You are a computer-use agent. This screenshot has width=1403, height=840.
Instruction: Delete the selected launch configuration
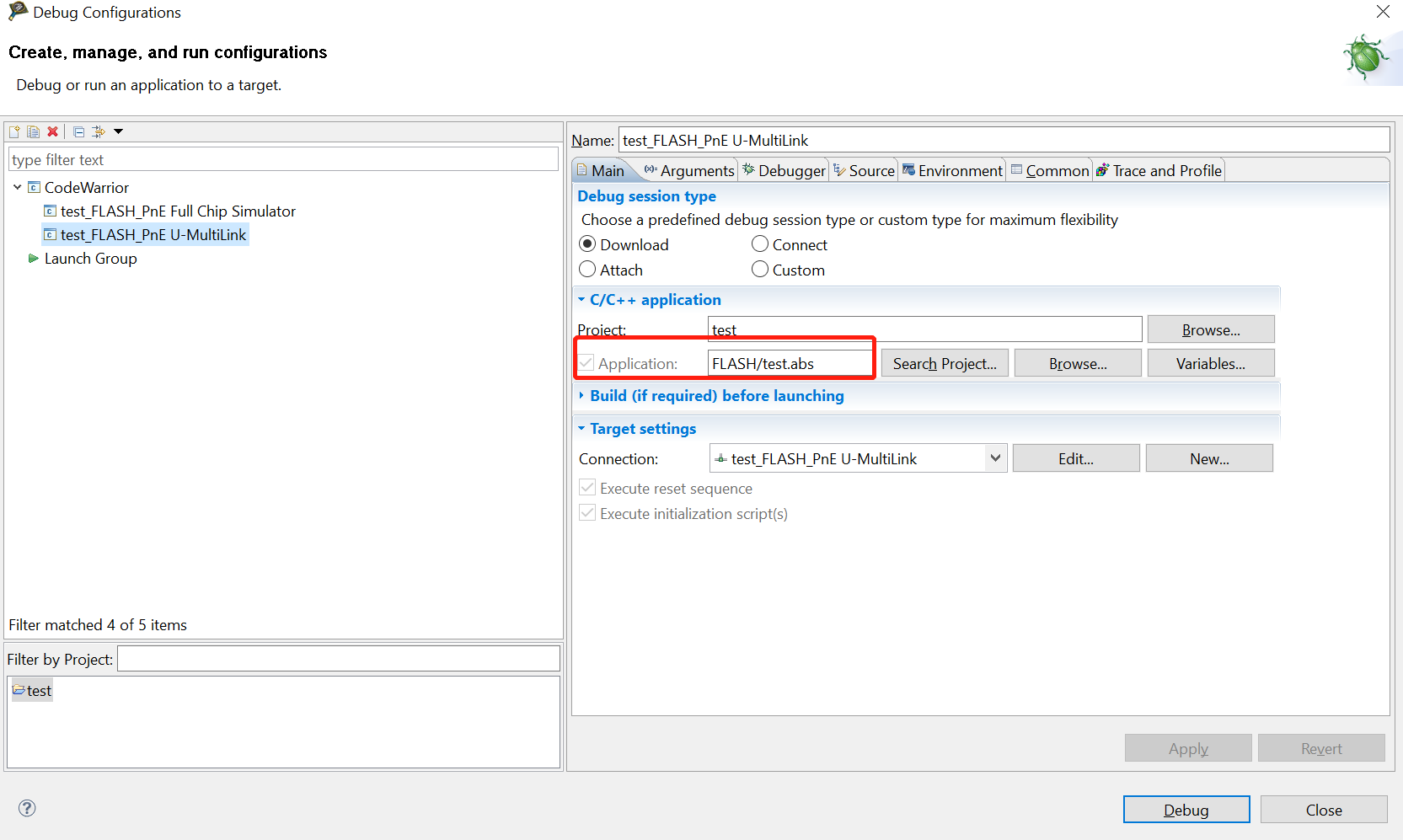tap(52, 131)
